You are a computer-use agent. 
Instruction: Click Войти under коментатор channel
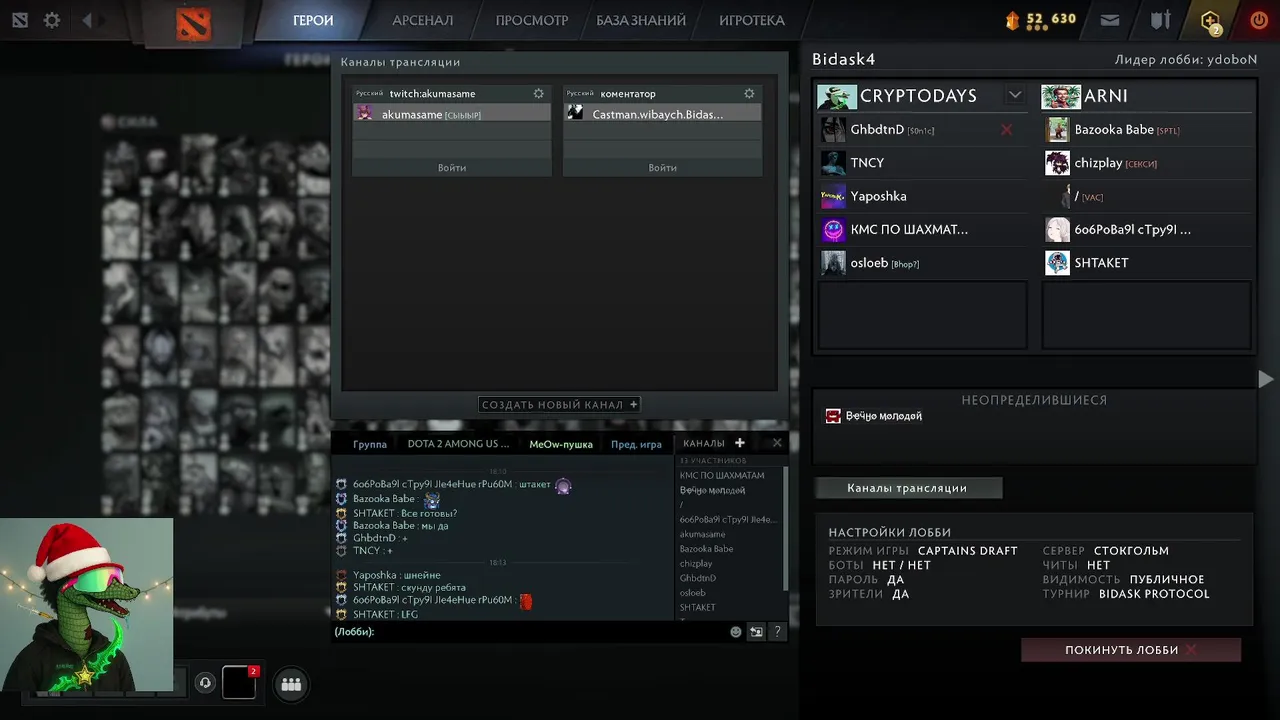click(662, 168)
